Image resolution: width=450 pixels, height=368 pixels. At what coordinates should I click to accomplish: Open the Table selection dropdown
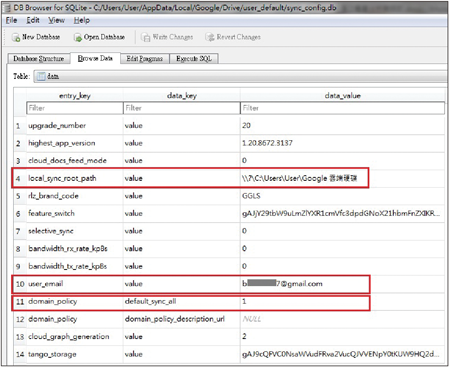[x=240, y=76]
